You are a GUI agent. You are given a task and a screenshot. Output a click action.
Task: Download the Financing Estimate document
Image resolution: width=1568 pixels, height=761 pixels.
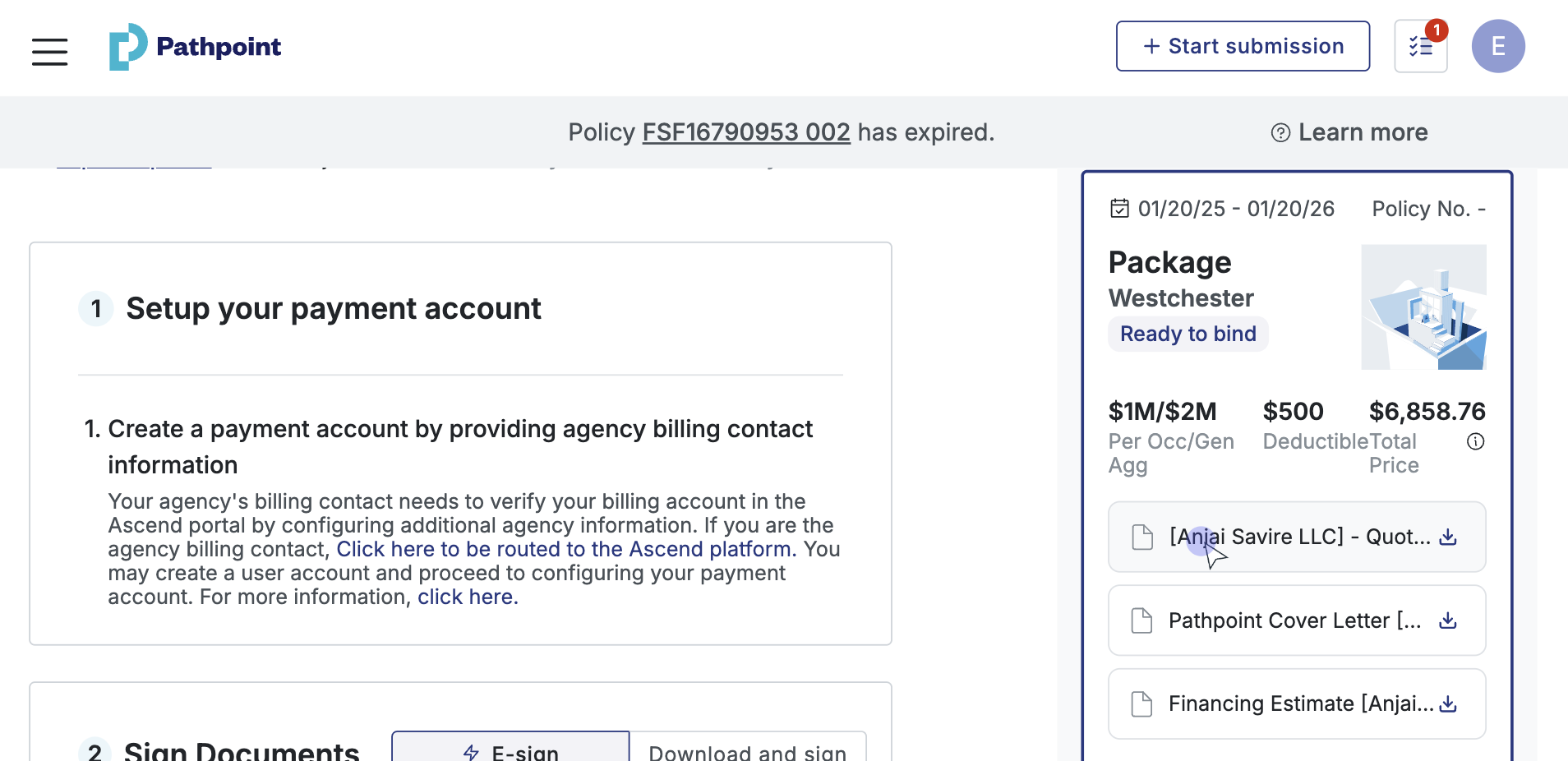click(x=1448, y=704)
